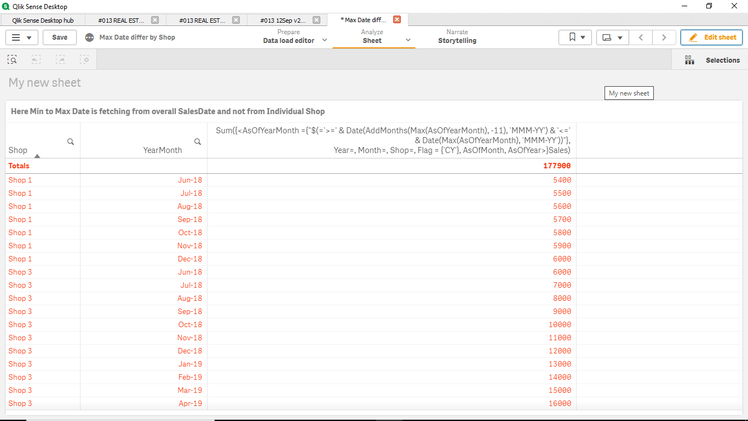
Task: Select Nov-18 for Shop 1
Action: tap(189, 246)
